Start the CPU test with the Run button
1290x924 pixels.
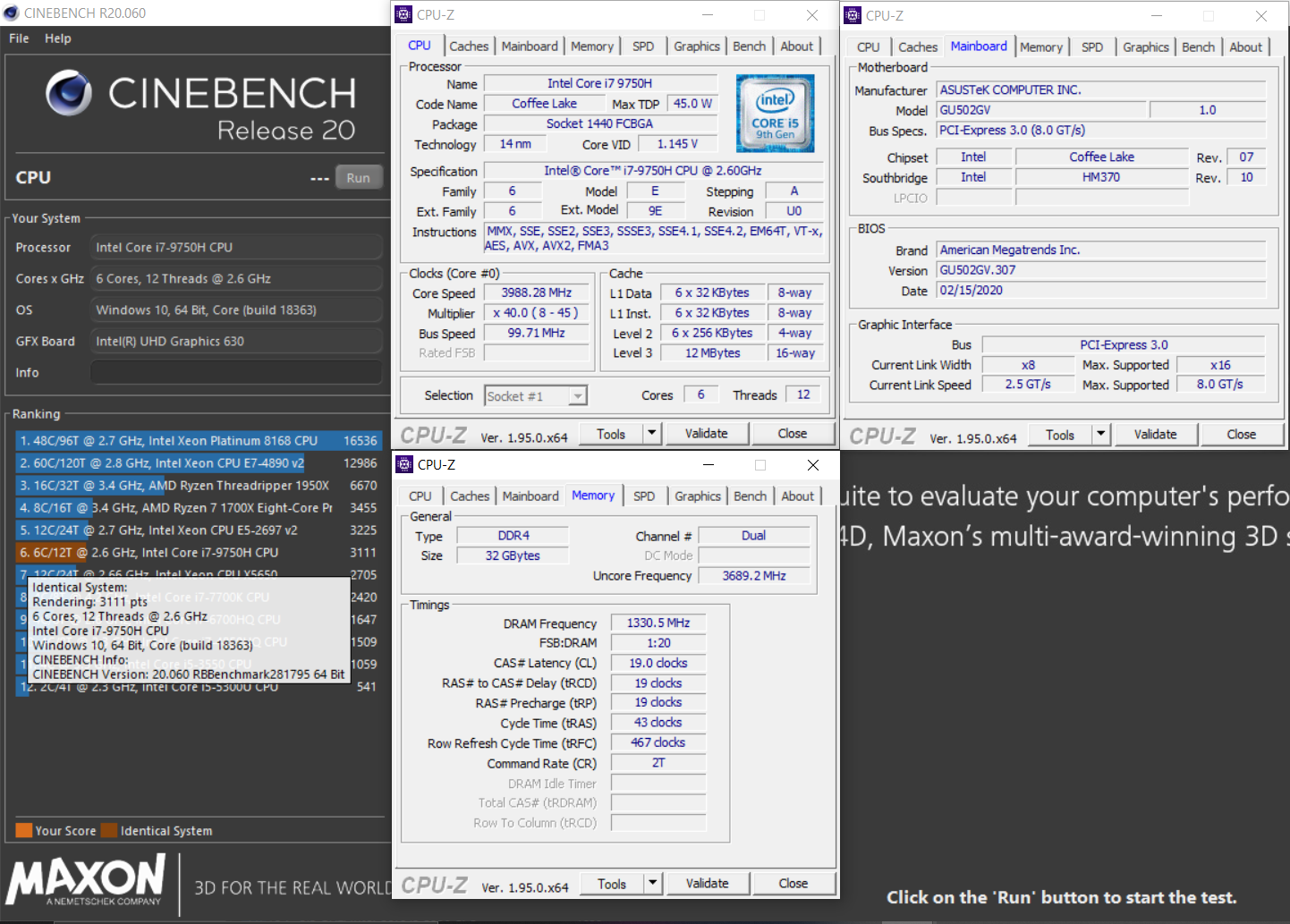[x=359, y=177]
